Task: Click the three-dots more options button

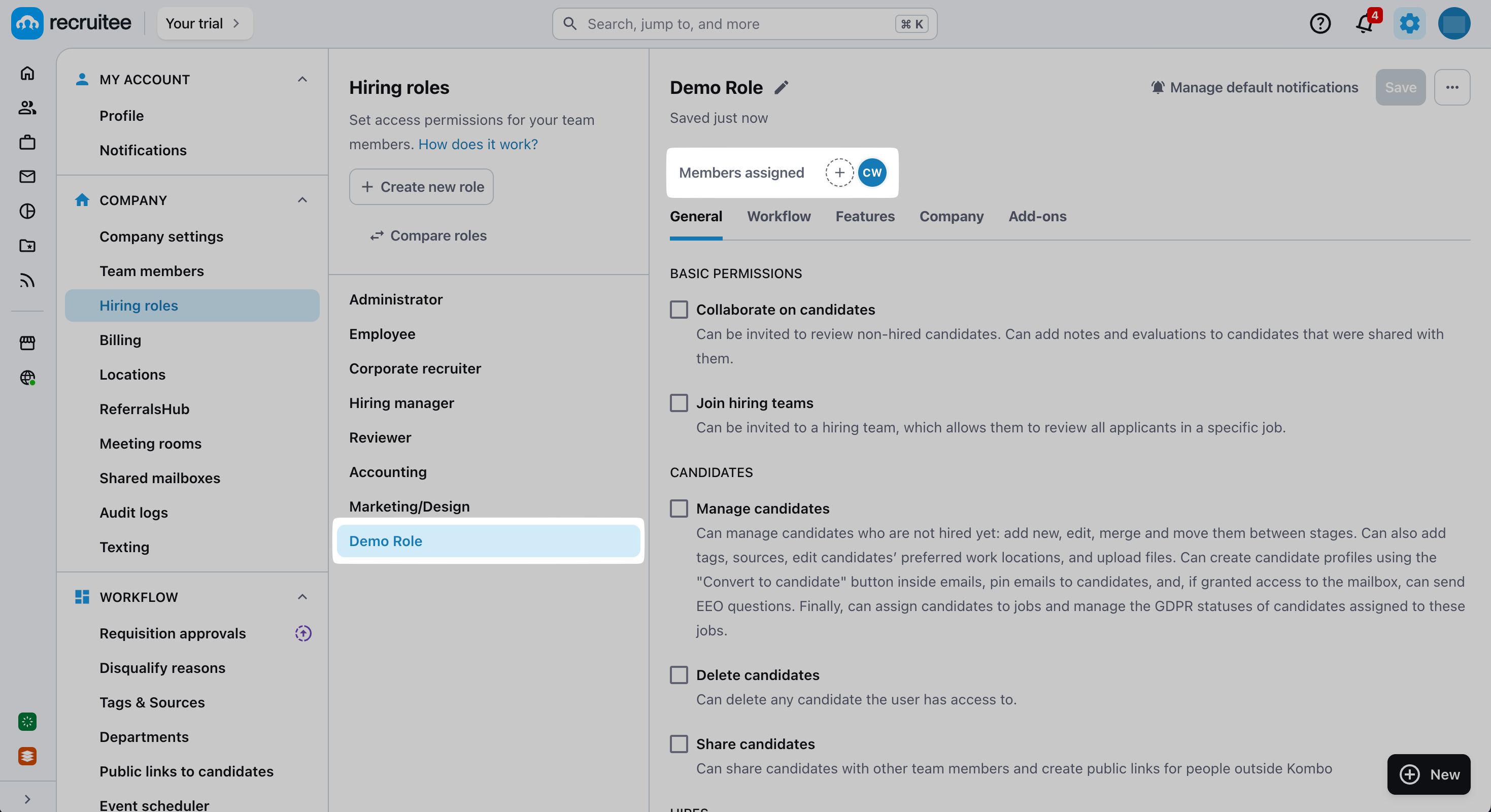Action: 1451,87
